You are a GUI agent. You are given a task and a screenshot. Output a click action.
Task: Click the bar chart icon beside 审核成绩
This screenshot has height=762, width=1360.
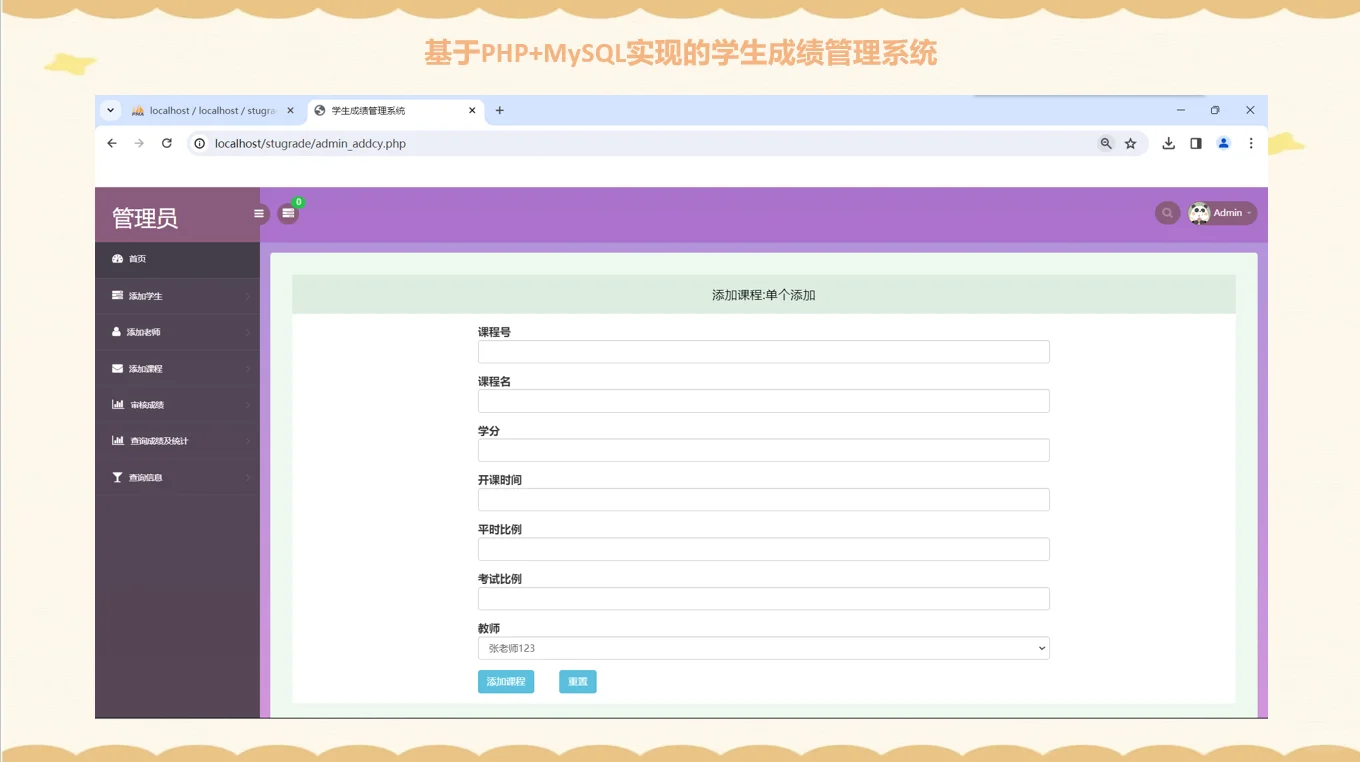[x=118, y=404]
